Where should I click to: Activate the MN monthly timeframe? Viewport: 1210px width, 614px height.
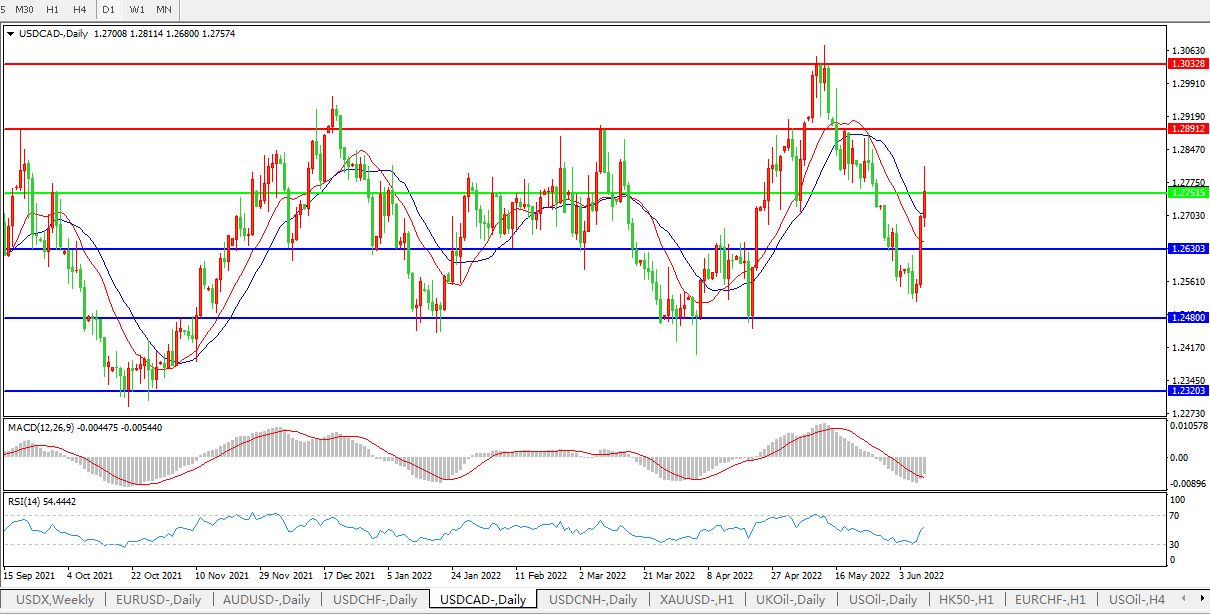pyautogui.click(x=164, y=9)
